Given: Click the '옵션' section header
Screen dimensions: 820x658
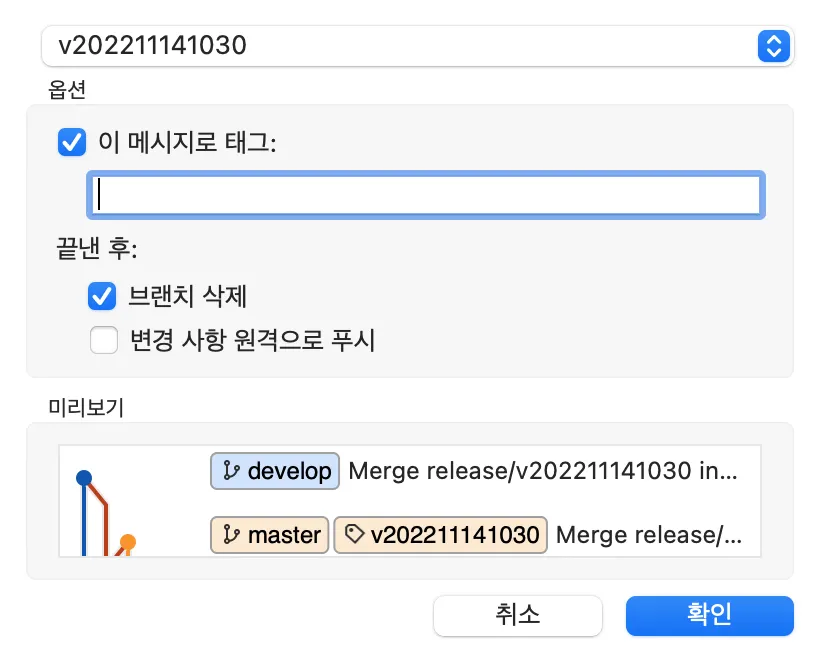Looking at the screenshot, I should [67, 90].
